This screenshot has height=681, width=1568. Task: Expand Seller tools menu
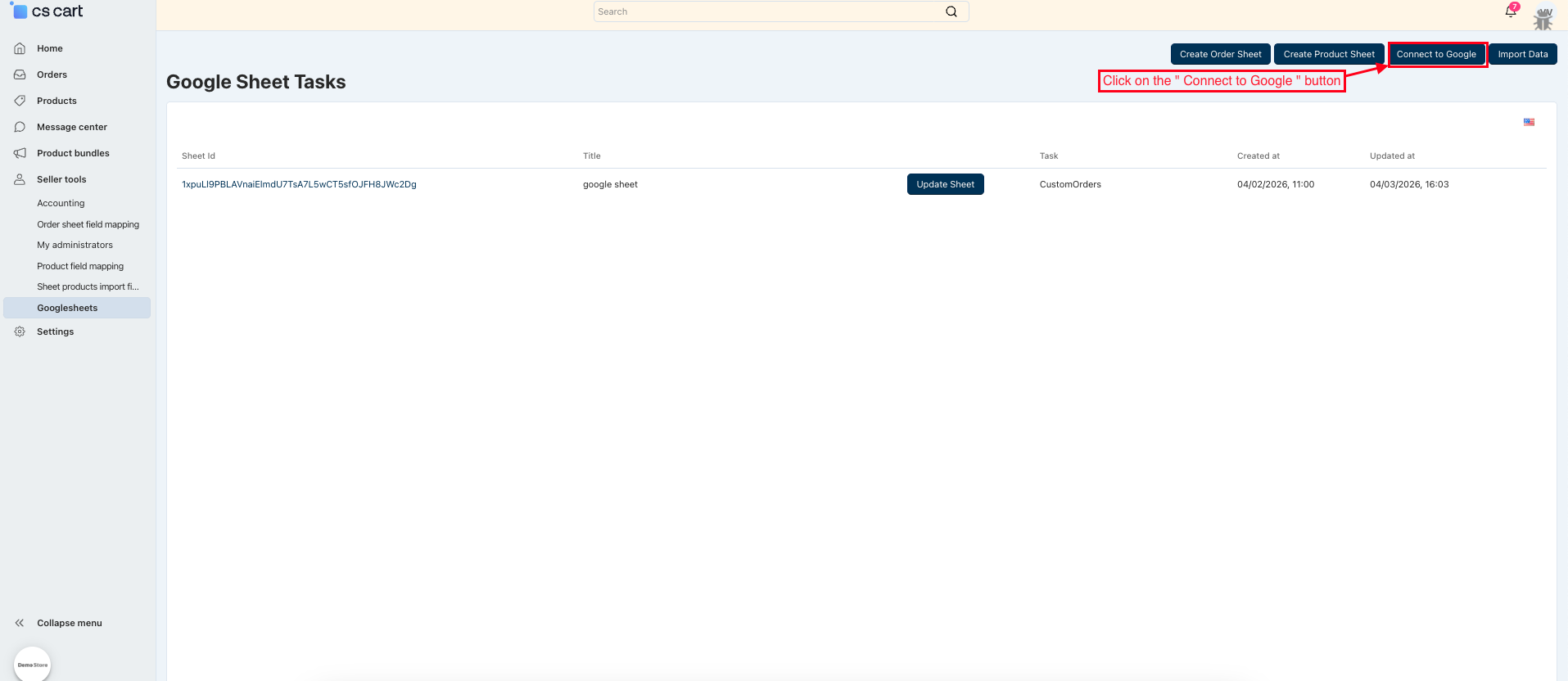(61, 179)
